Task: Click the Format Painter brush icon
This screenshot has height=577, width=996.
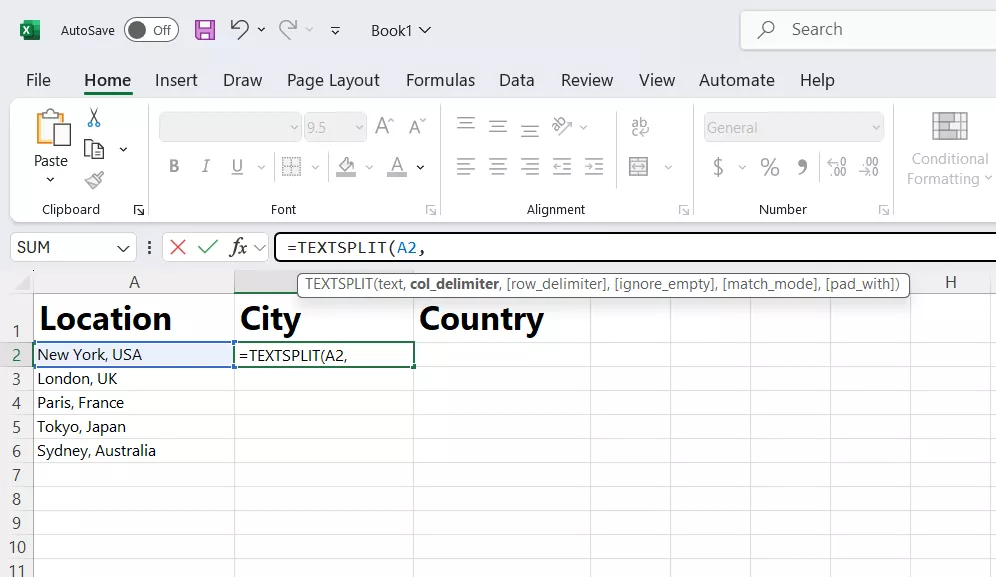Action: coord(94,180)
